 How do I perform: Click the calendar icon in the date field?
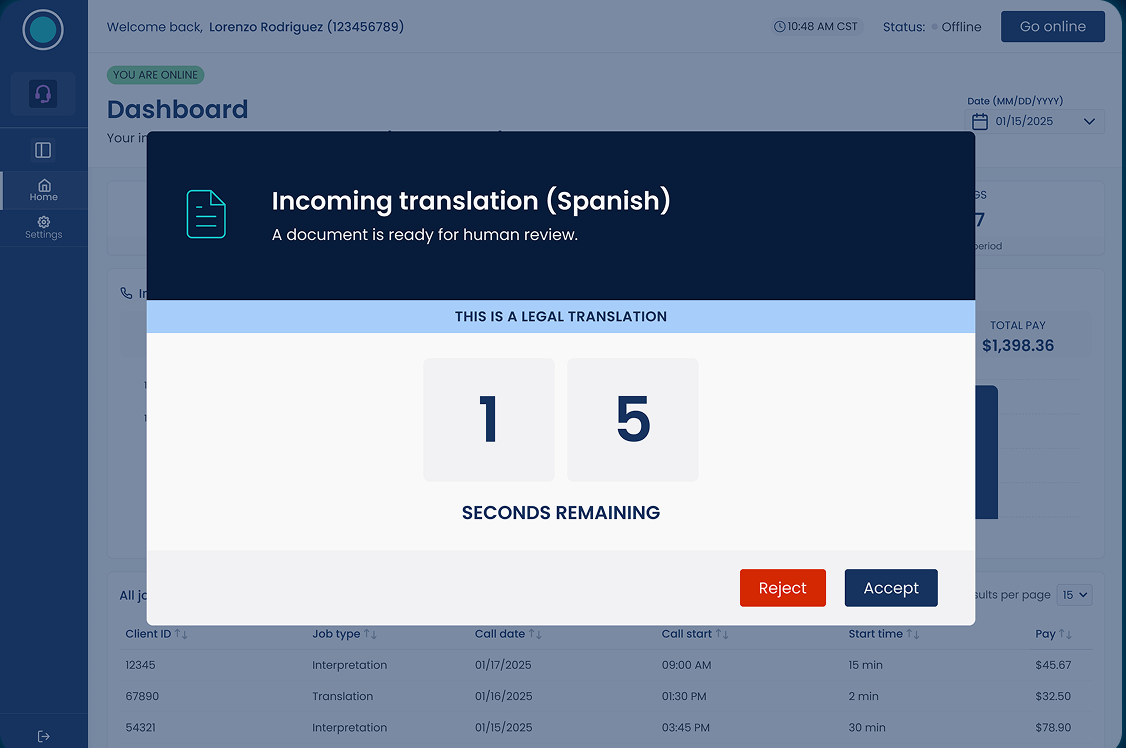coord(980,121)
